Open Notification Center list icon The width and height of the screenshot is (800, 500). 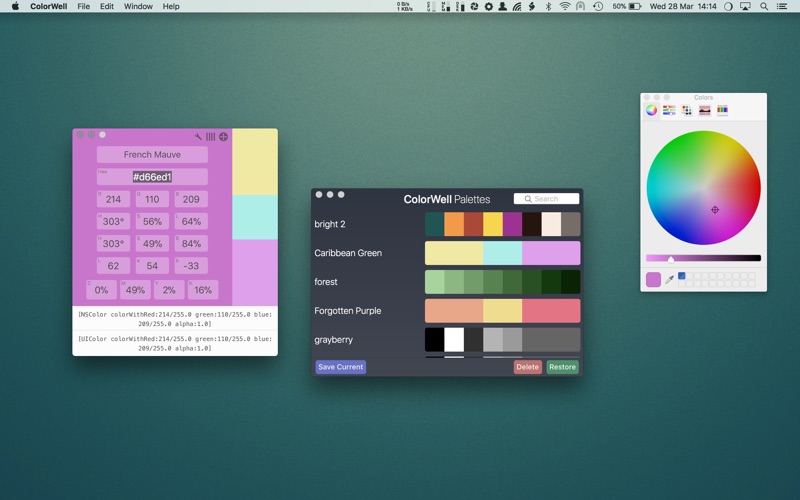[x=782, y=7]
